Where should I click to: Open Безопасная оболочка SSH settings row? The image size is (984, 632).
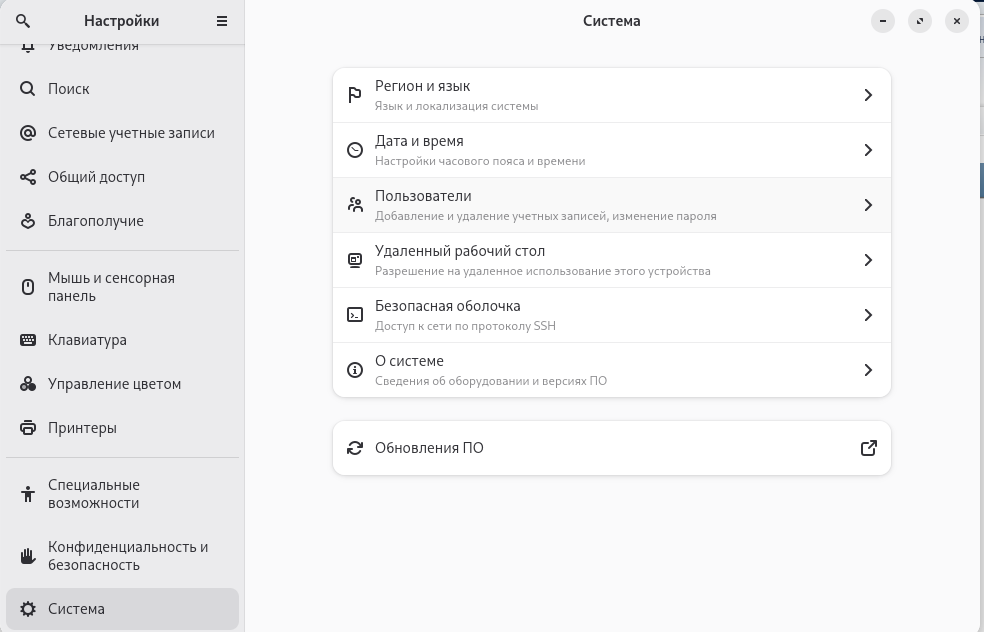tap(612, 315)
